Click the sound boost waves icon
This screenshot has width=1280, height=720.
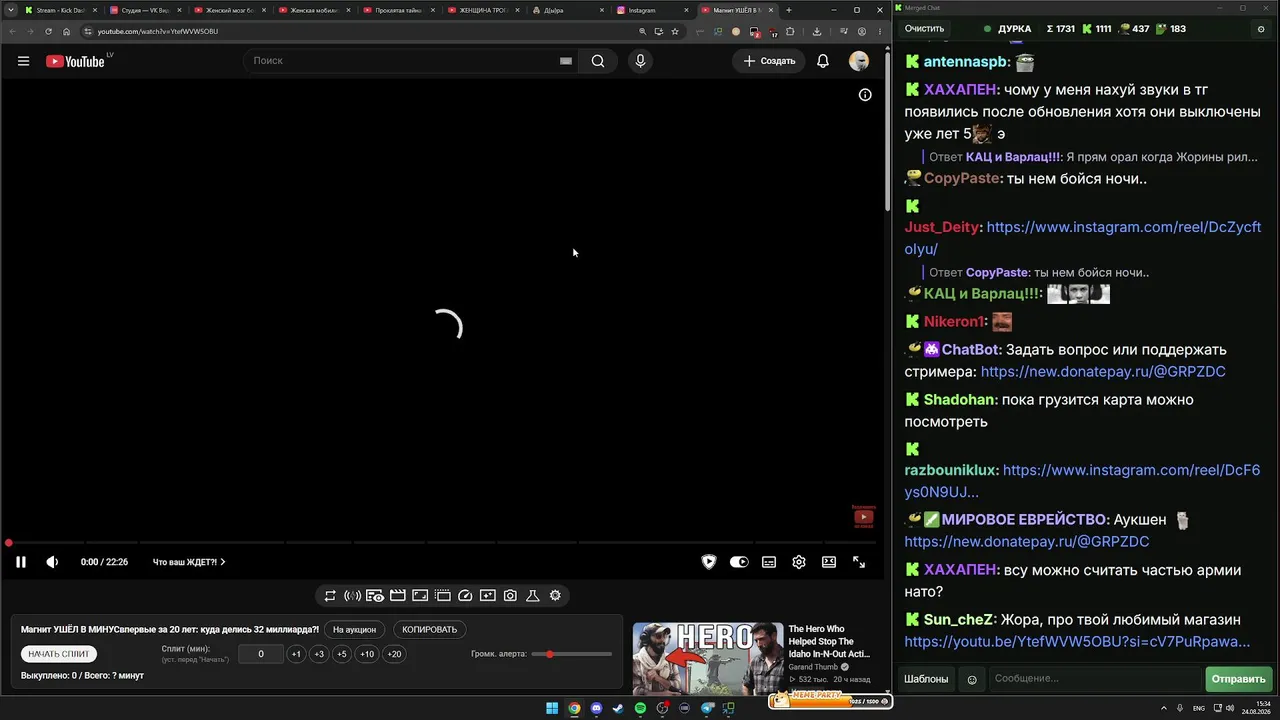click(352, 596)
